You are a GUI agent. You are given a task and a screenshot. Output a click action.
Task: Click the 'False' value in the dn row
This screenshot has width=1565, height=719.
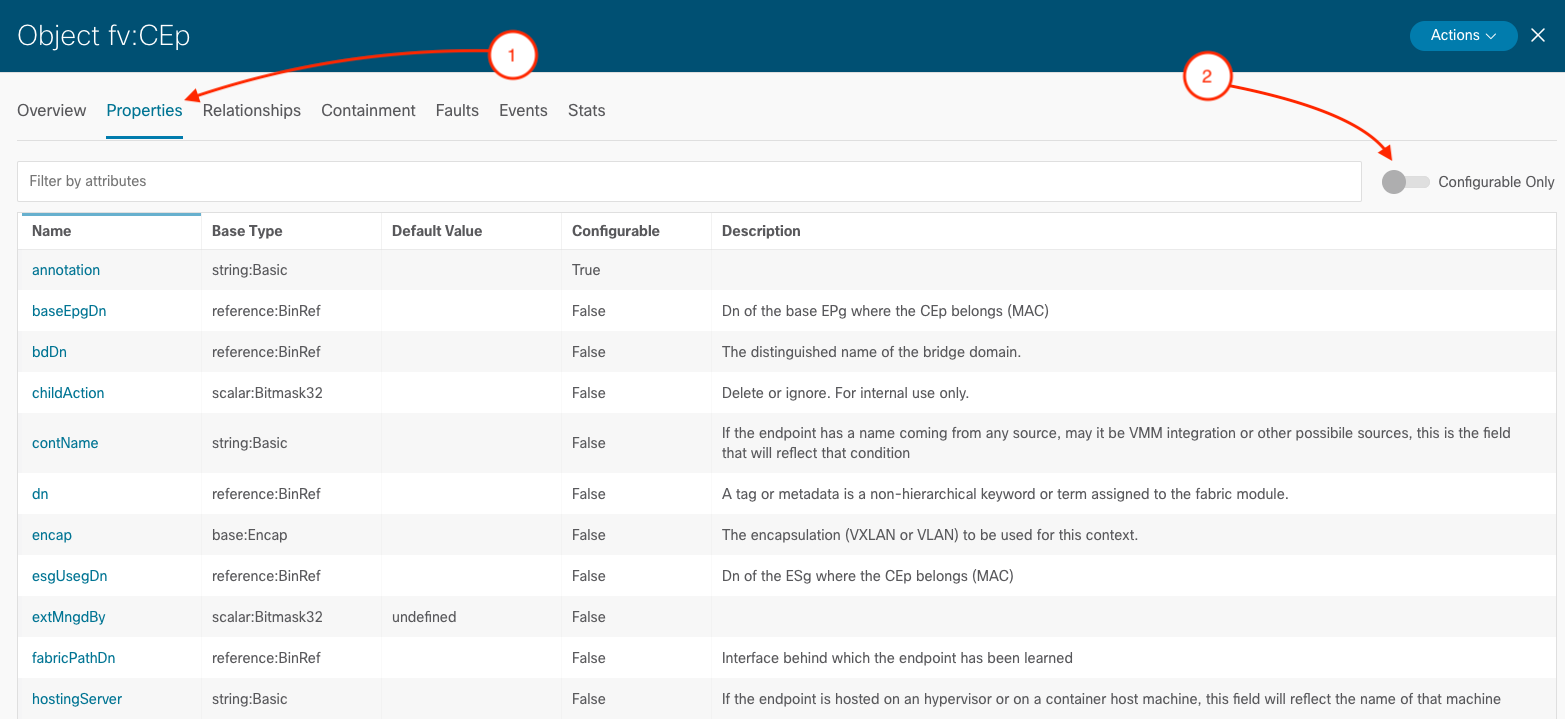click(589, 494)
